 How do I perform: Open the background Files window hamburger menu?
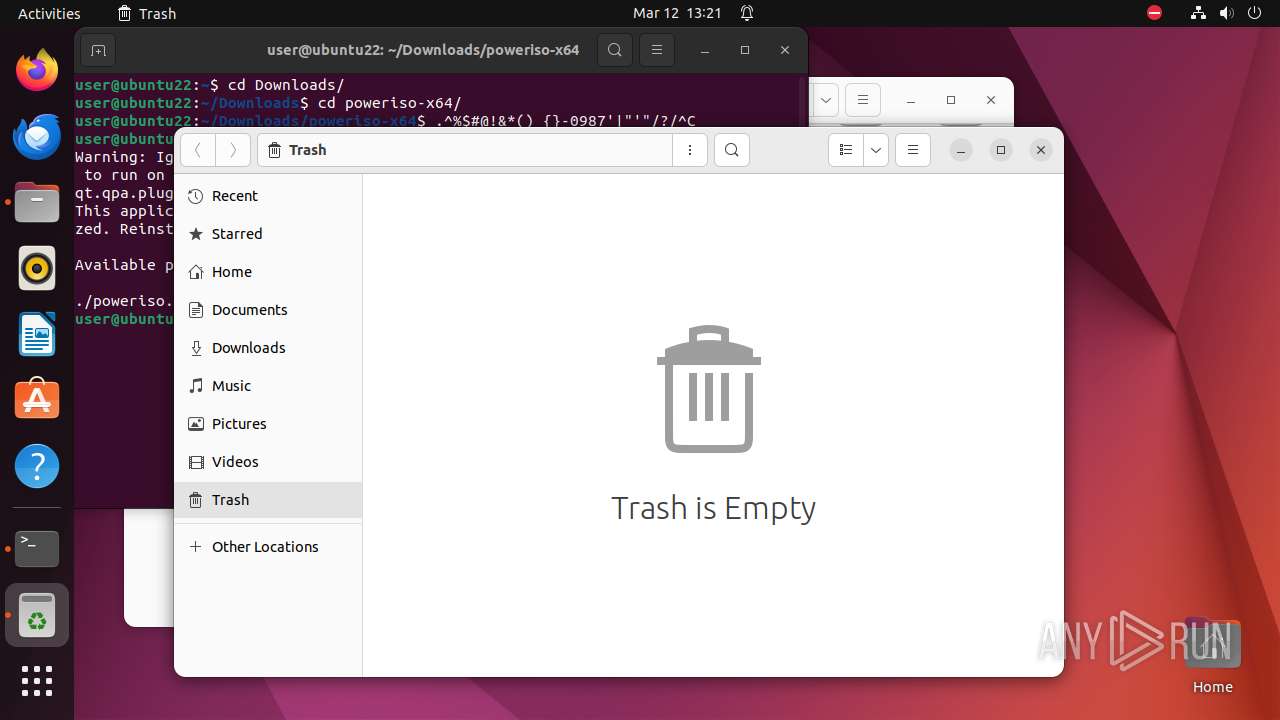click(x=862, y=100)
